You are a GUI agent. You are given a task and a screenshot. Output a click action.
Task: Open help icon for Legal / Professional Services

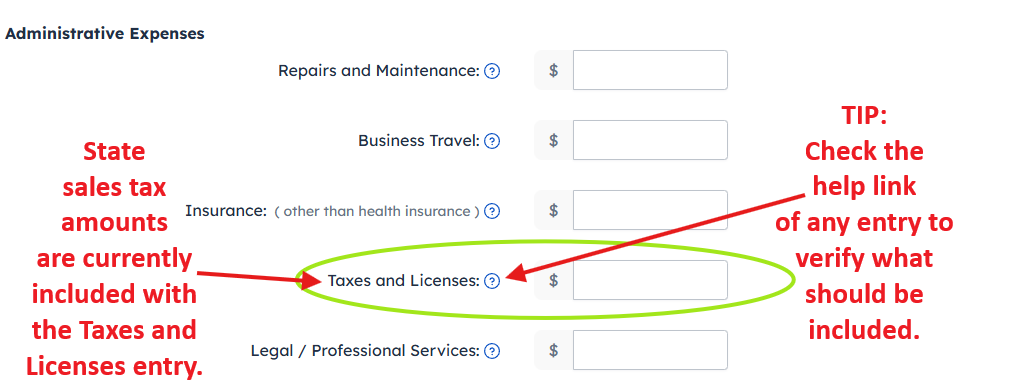tap(492, 351)
